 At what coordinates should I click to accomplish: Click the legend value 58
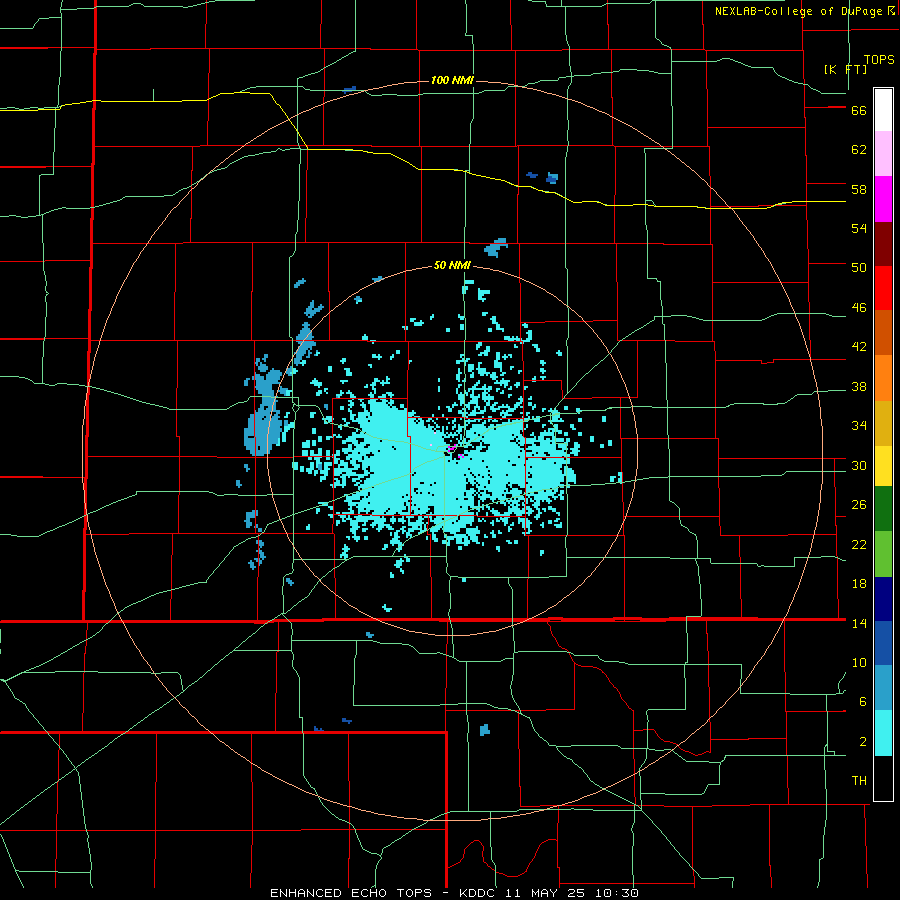click(x=859, y=189)
